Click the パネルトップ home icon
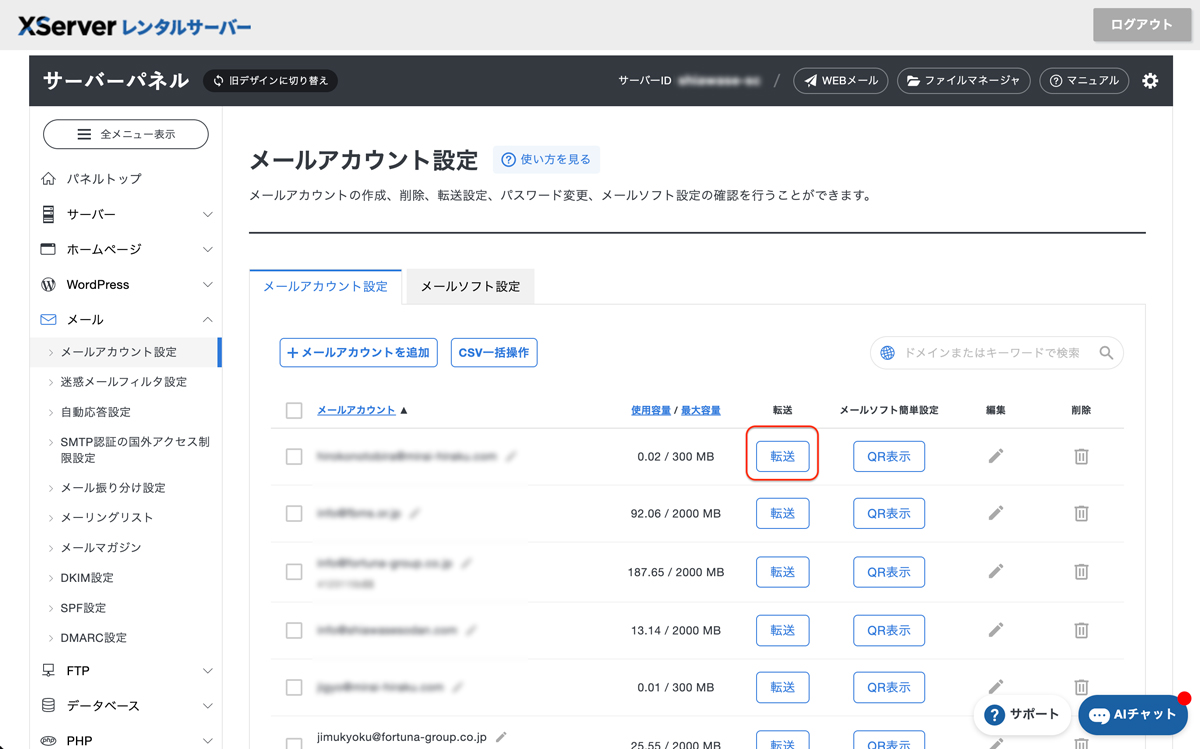1200x749 pixels. 48,179
